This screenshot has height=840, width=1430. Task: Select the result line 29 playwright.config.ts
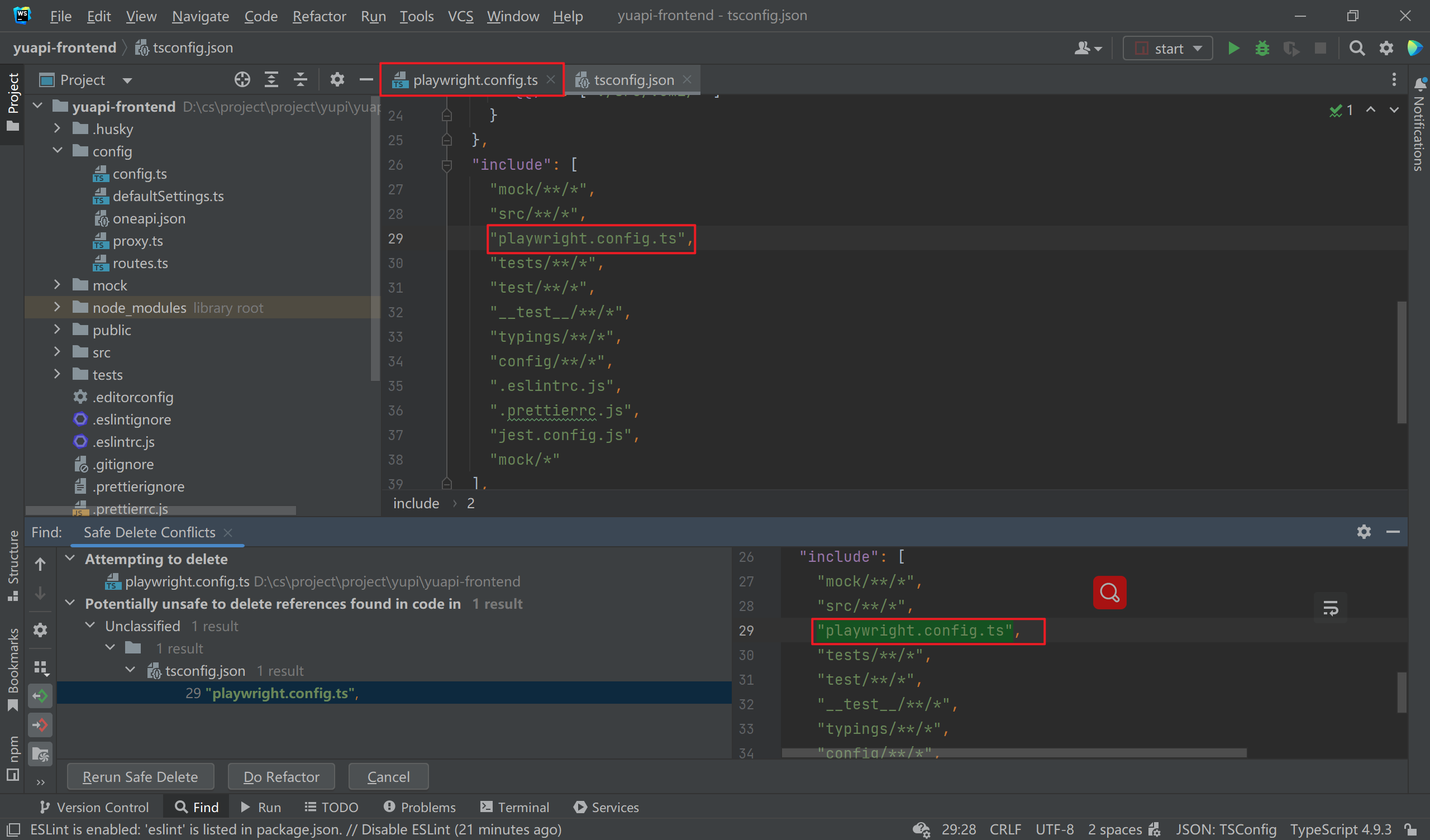[273, 693]
